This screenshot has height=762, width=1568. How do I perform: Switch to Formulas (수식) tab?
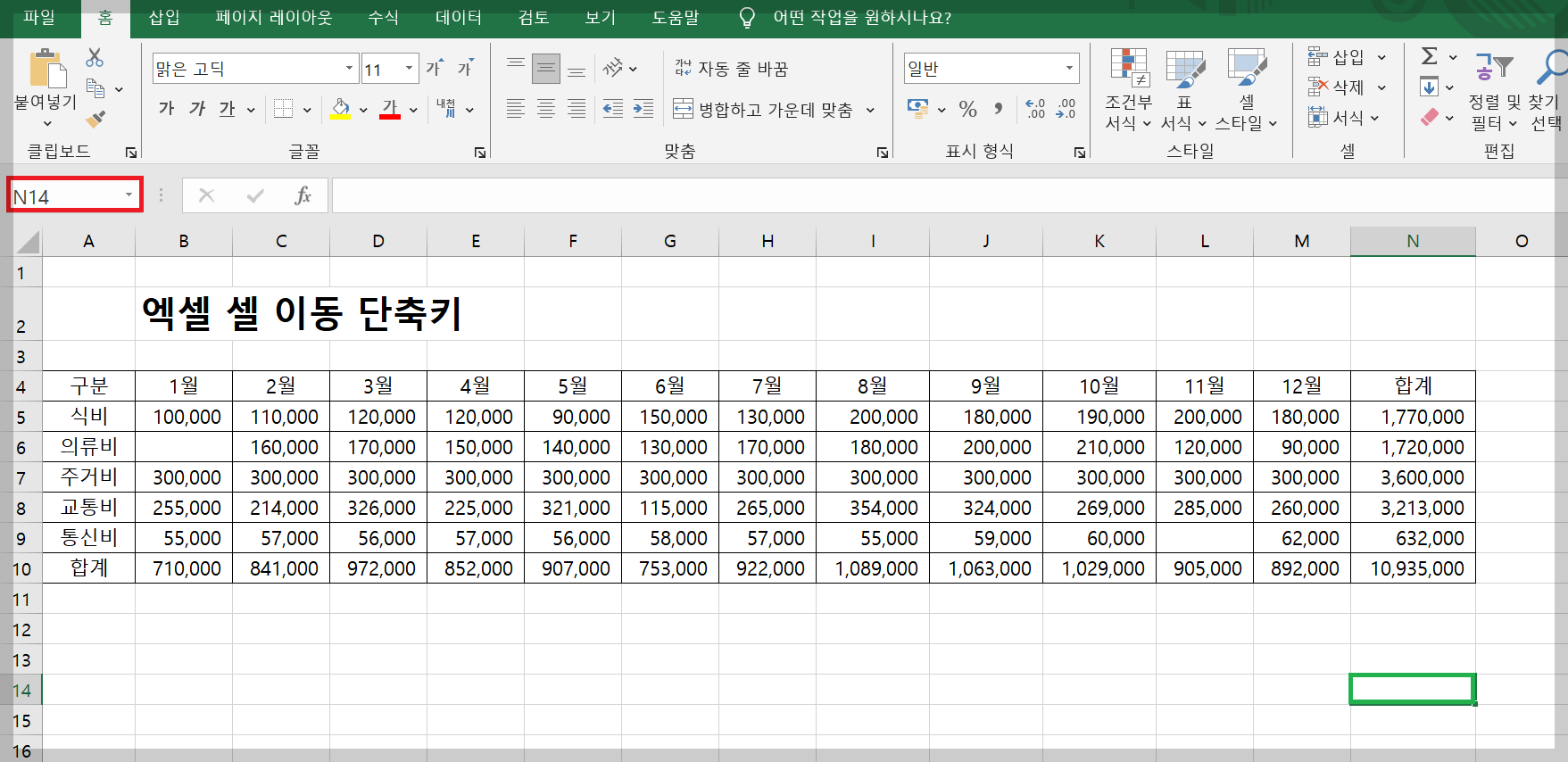pos(384,18)
